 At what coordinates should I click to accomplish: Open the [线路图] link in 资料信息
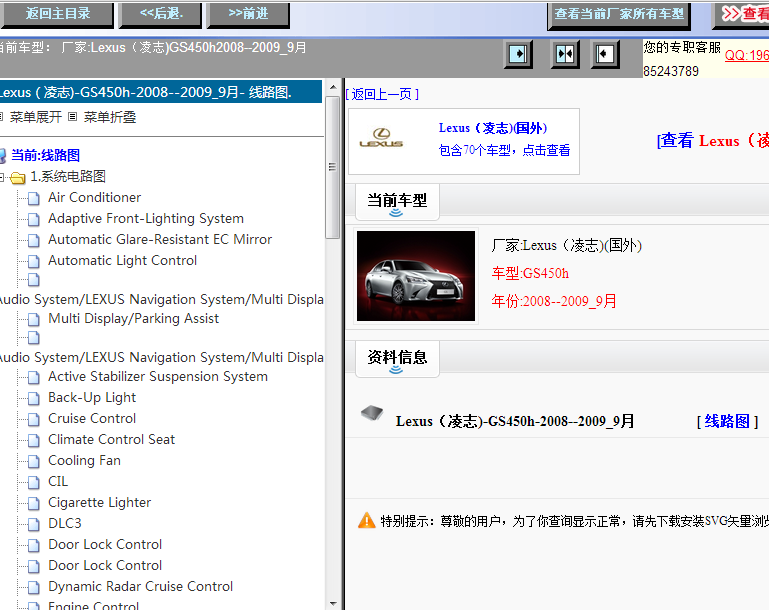[727, 421]
